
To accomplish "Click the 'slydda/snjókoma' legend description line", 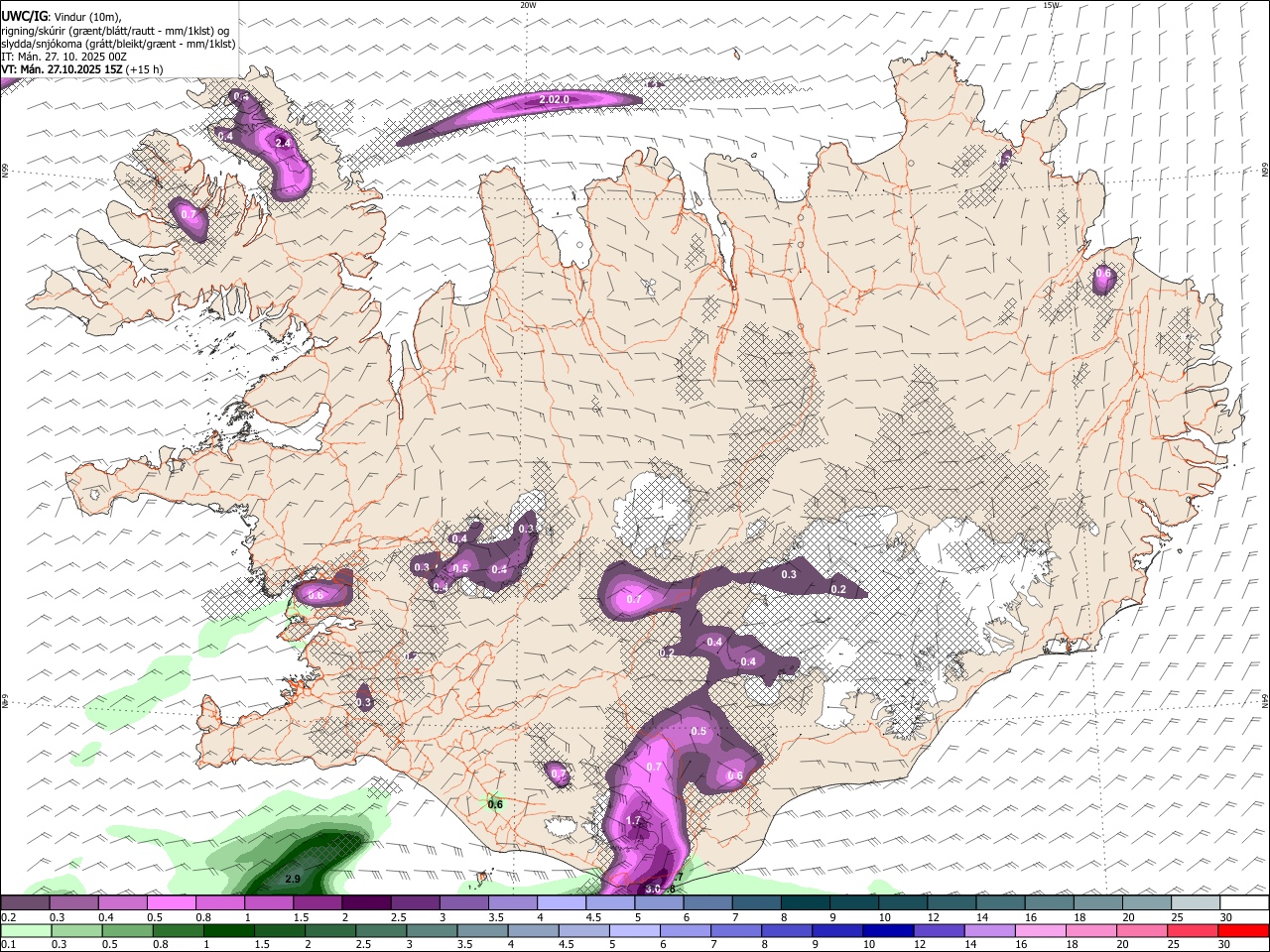I will point(118,44).
